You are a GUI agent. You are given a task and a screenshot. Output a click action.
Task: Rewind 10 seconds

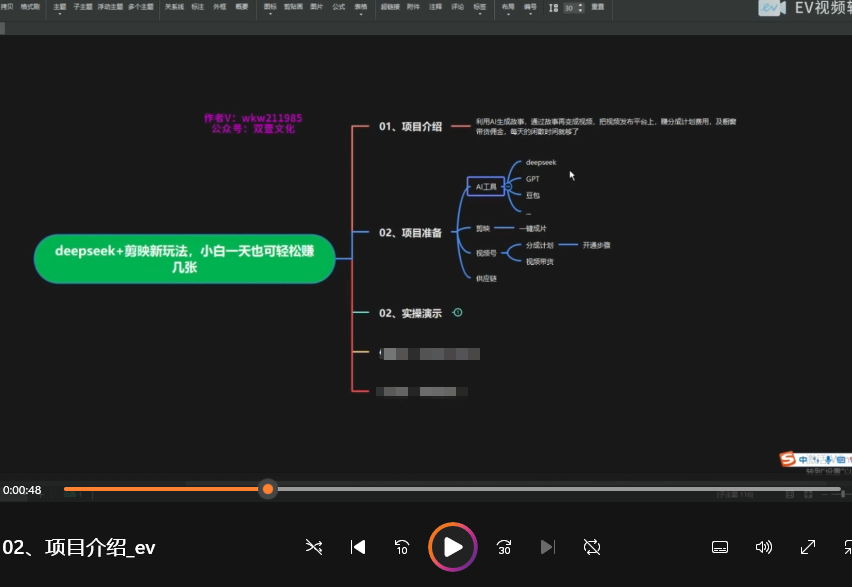402,547
